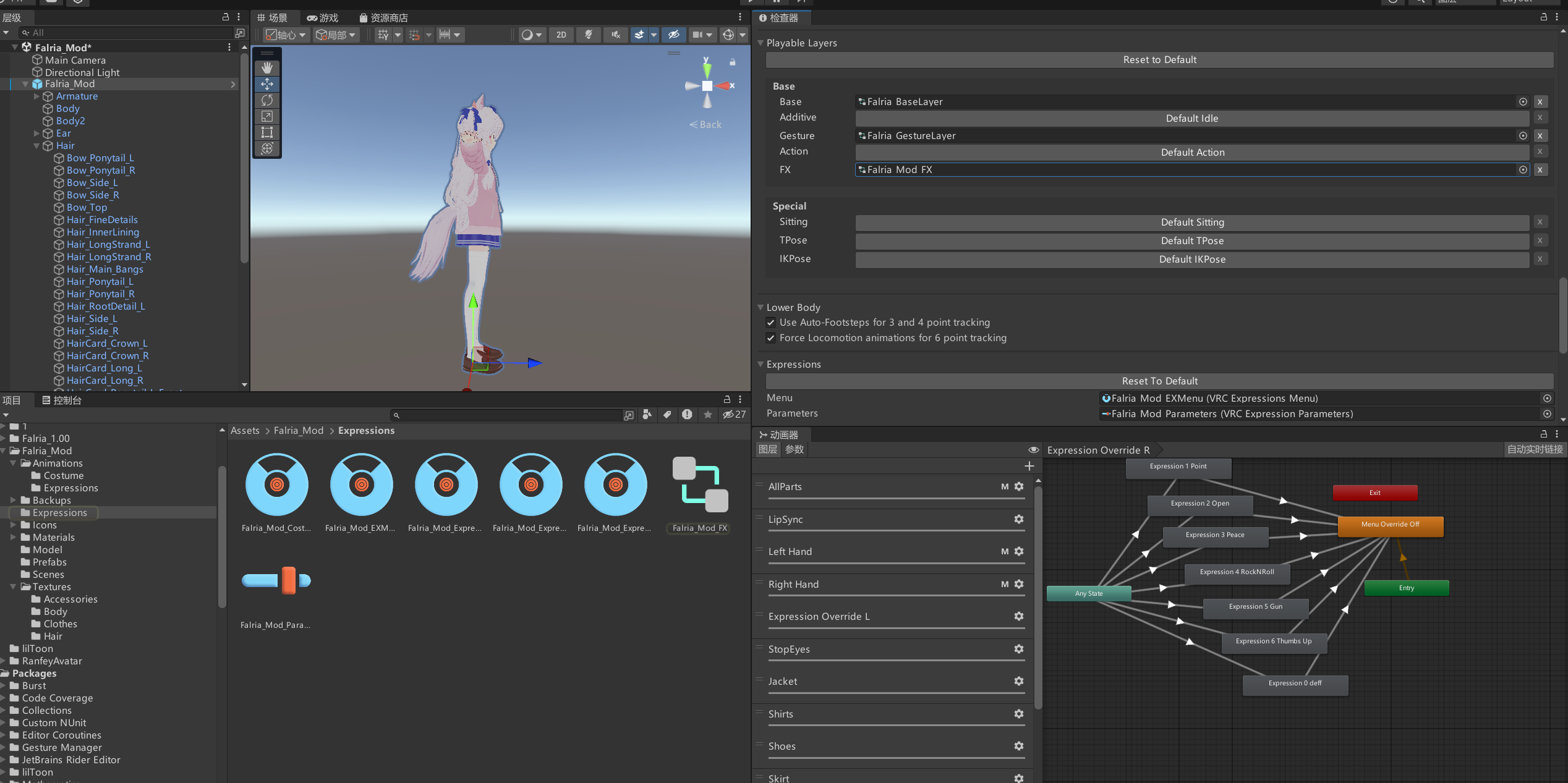Screen dimensions: 1568x783
Task: Select the Scene tab
Action: coord(272,18)
